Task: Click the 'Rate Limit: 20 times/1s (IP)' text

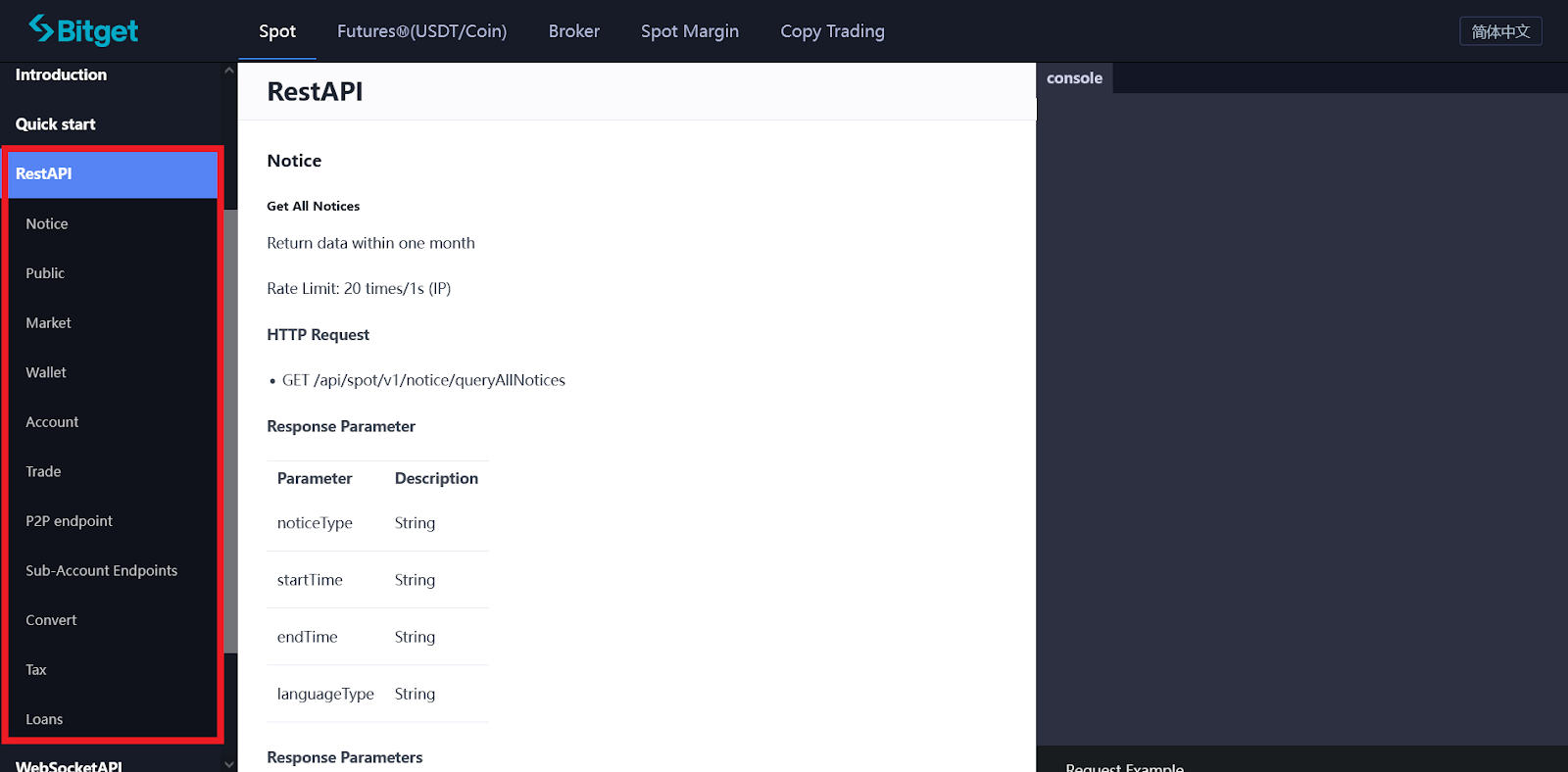Action: (x=359, y=288)
